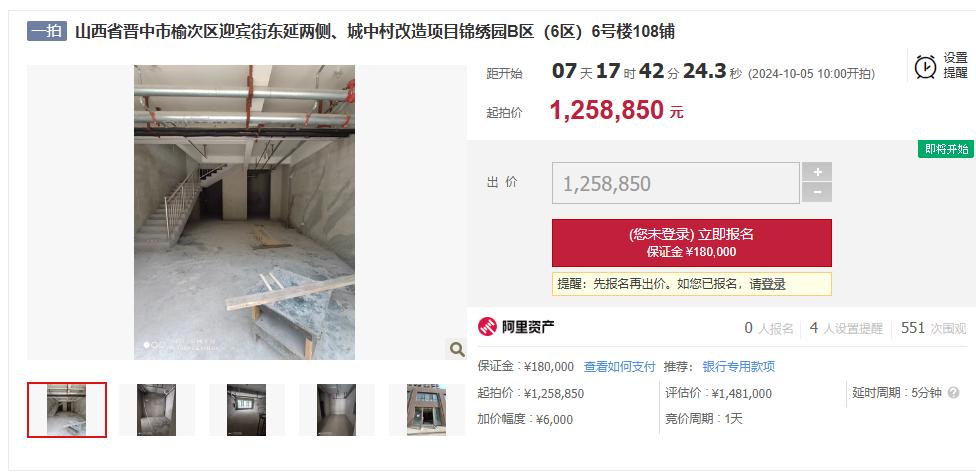Click the alarm clock reminder icon
Screen dimensions: 976x473
[925, 67]
